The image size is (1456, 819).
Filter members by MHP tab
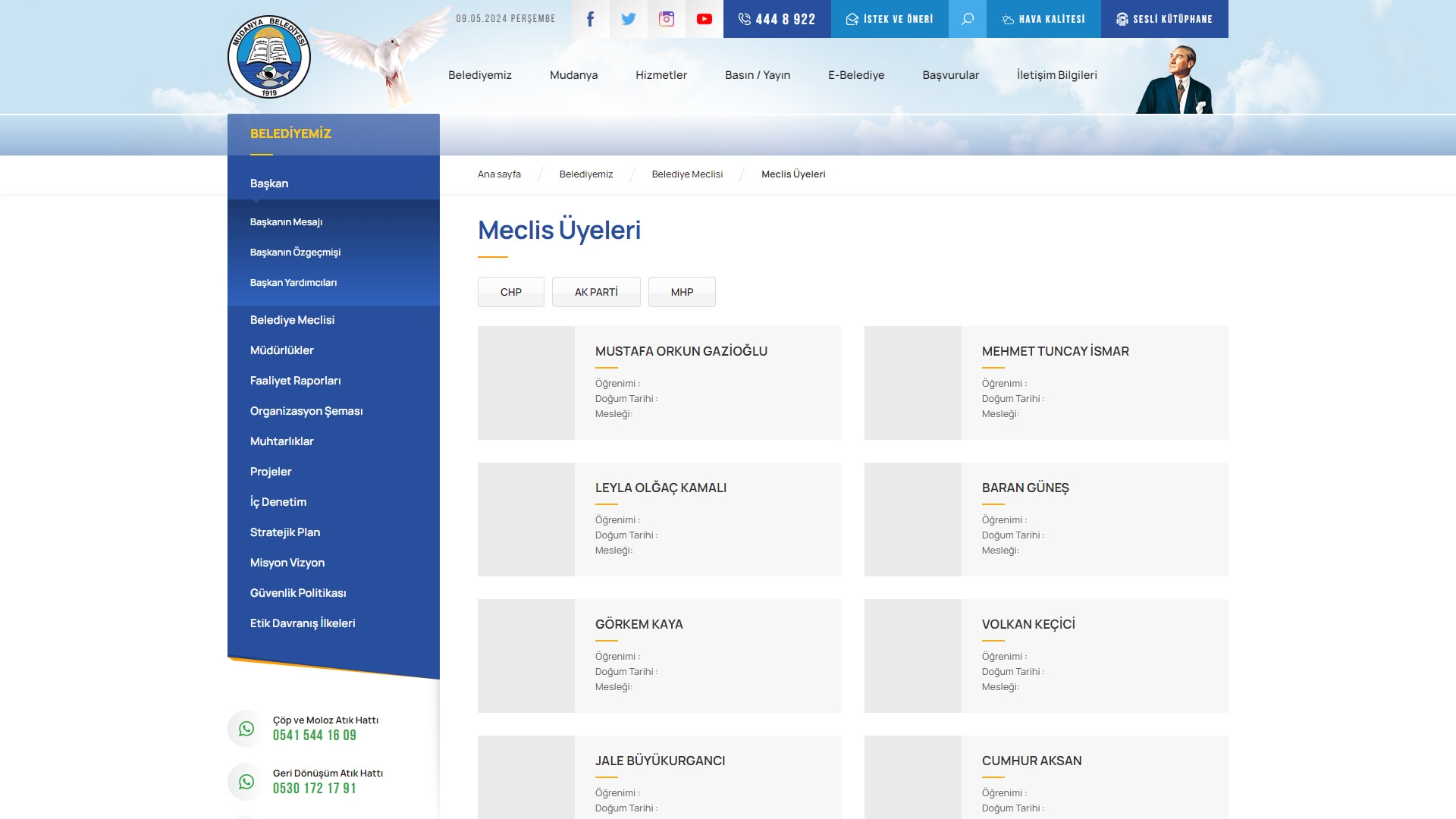click(682, 292)
